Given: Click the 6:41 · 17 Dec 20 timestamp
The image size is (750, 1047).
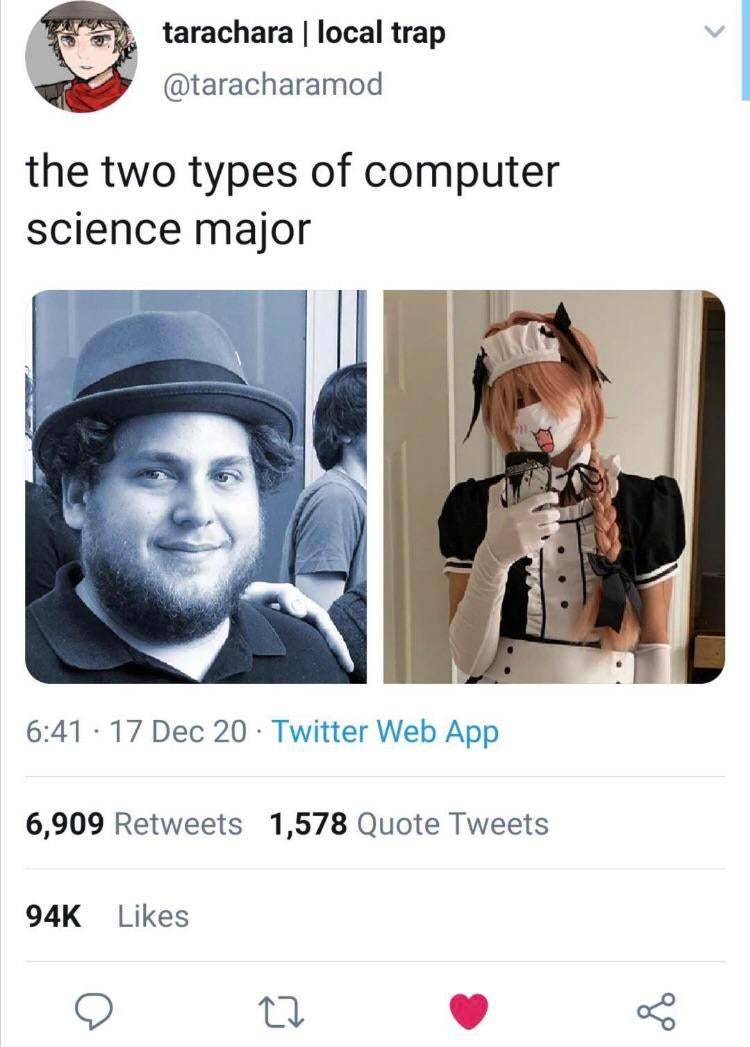Looking at the screenshot, I should pos(136,731).
